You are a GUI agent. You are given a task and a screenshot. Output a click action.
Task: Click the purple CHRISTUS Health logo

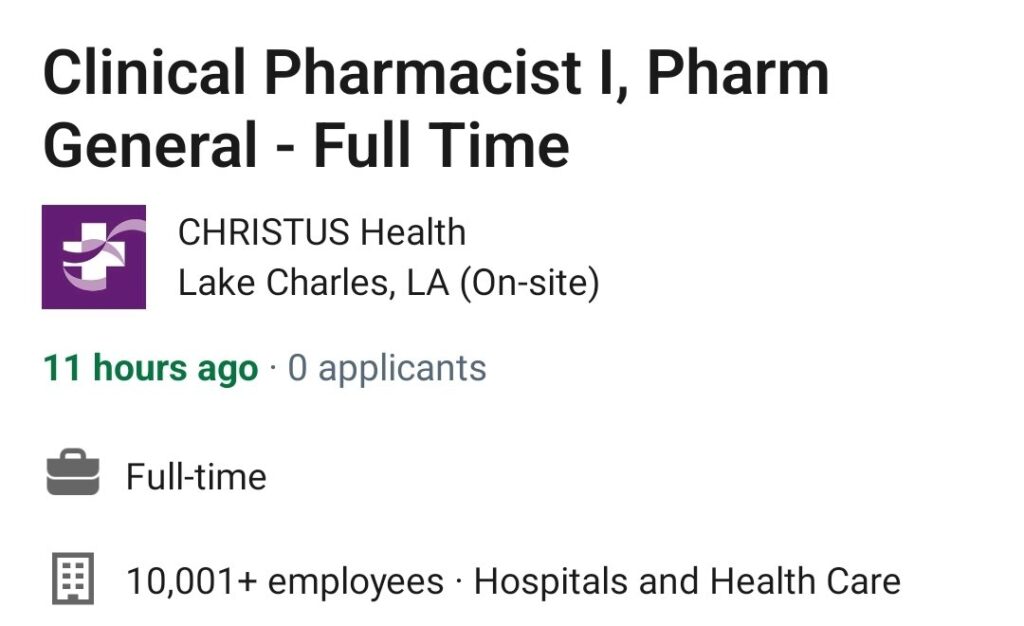pos(94,257)
